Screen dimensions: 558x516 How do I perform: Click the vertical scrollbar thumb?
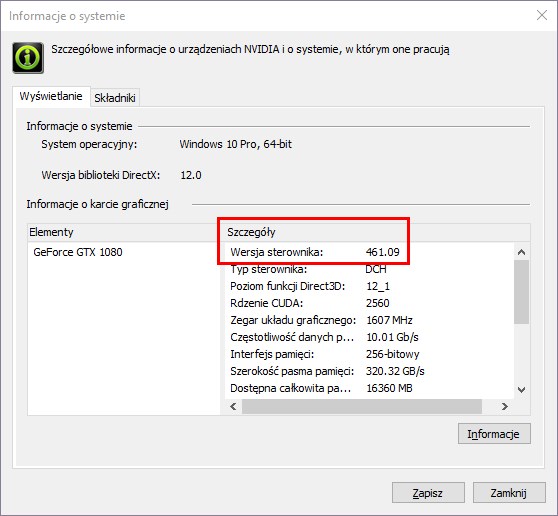[522, 292]
